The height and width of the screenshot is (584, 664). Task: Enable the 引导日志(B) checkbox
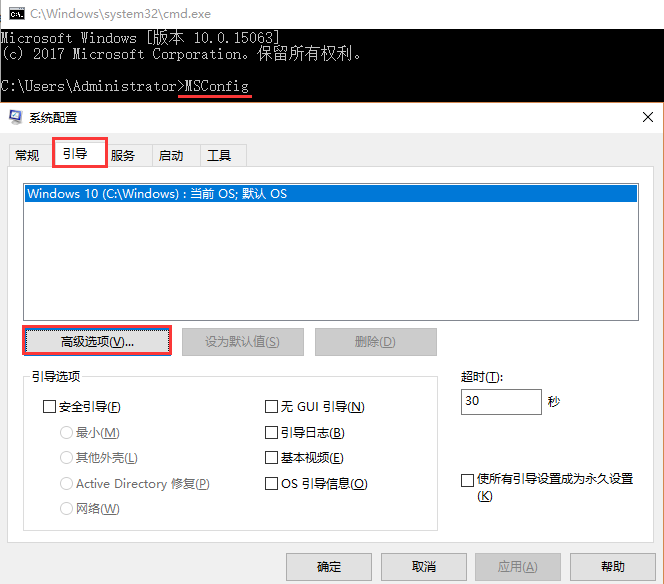point(271,433)
